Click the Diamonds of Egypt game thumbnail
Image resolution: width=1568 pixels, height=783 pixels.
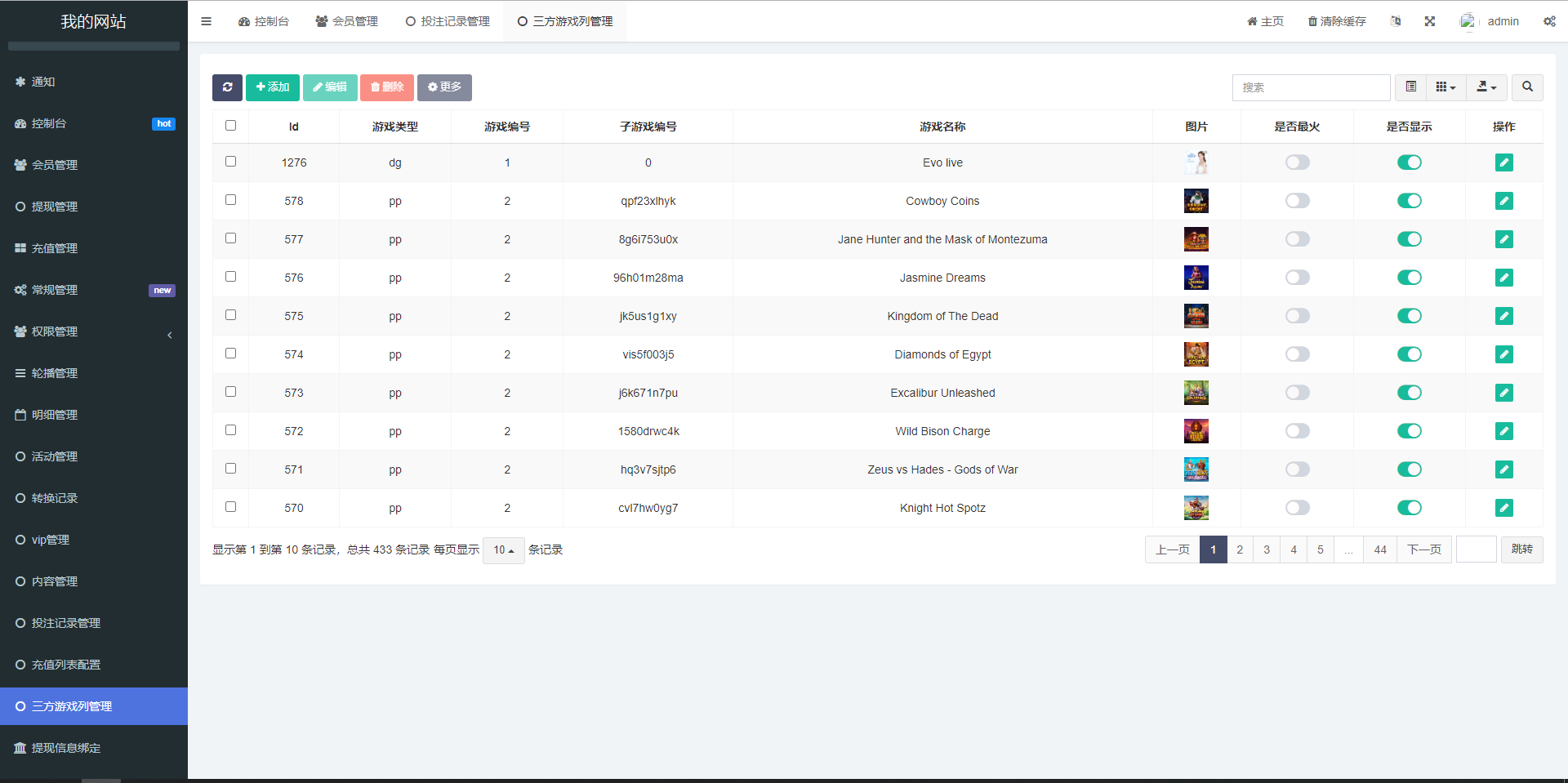pyautogui.click(x=1196, y=354)
